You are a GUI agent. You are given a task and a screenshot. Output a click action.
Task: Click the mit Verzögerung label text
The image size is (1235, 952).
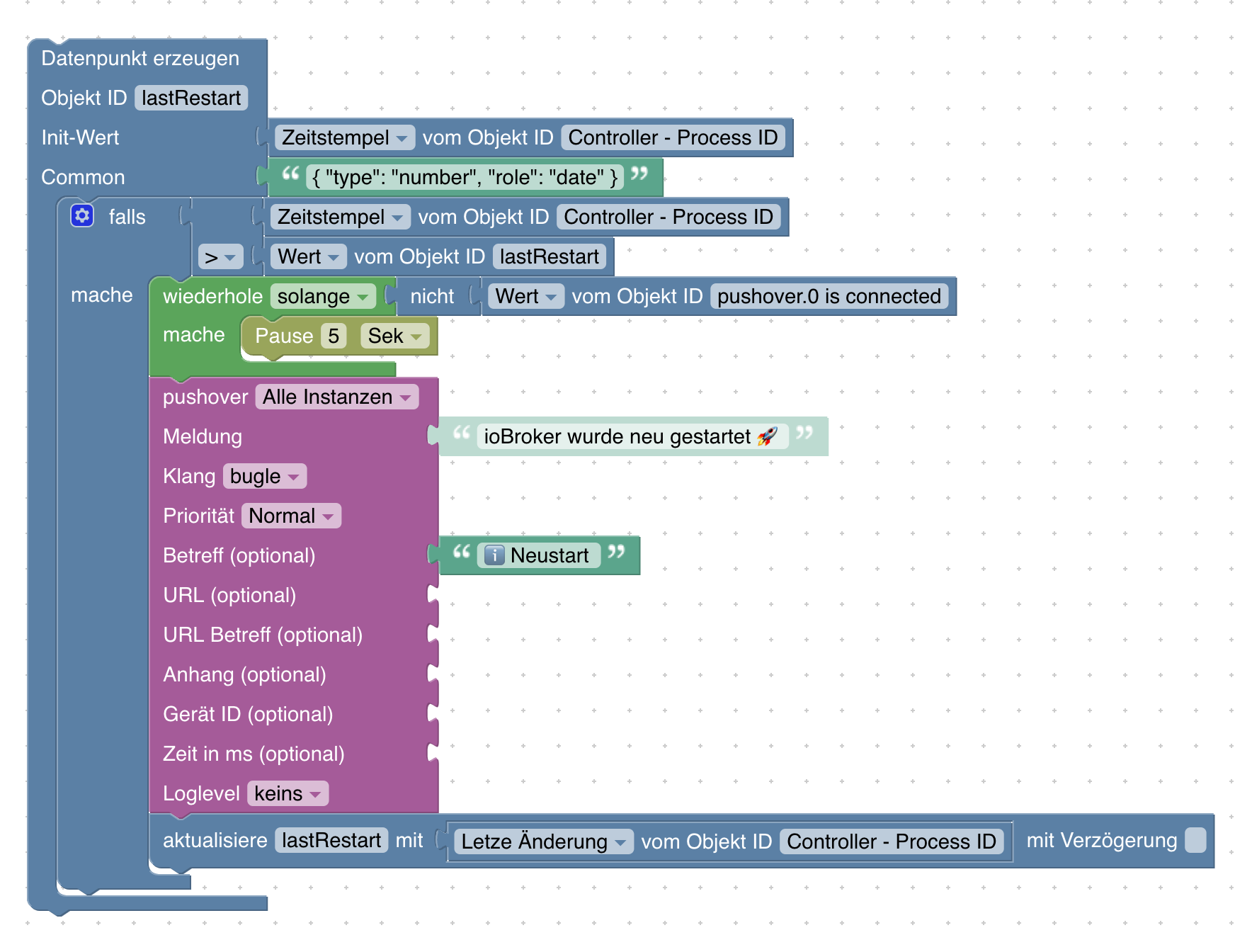(1102, 840)
